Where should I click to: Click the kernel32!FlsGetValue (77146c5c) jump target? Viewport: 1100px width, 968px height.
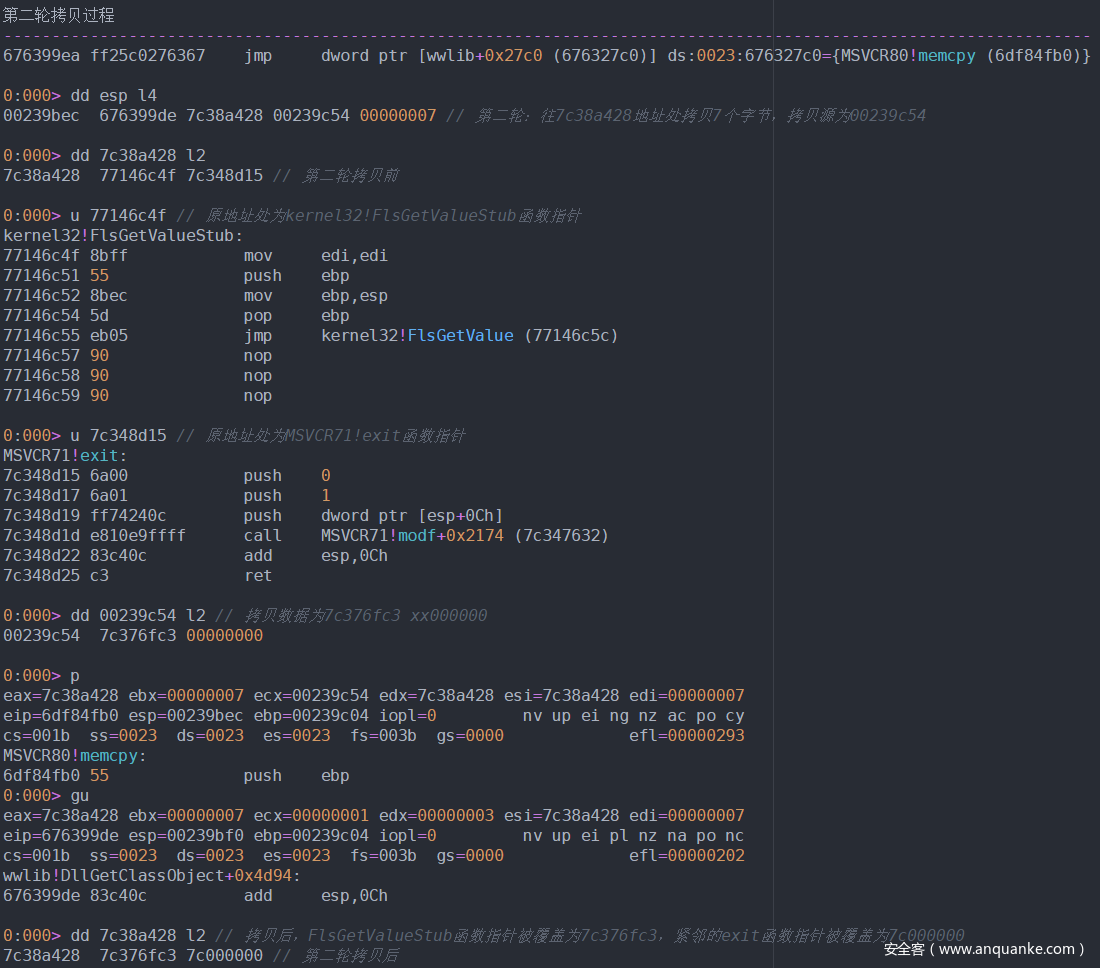click(x=469, y=336)
